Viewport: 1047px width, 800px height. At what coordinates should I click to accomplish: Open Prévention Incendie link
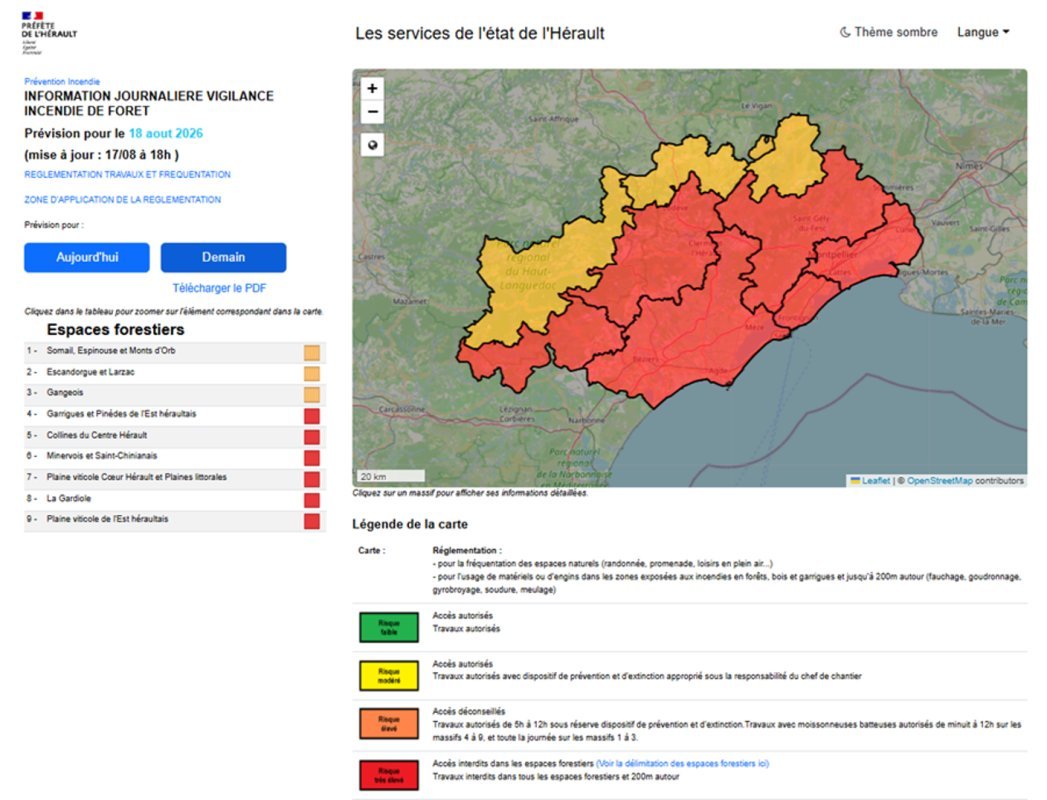tap(62, 81)
